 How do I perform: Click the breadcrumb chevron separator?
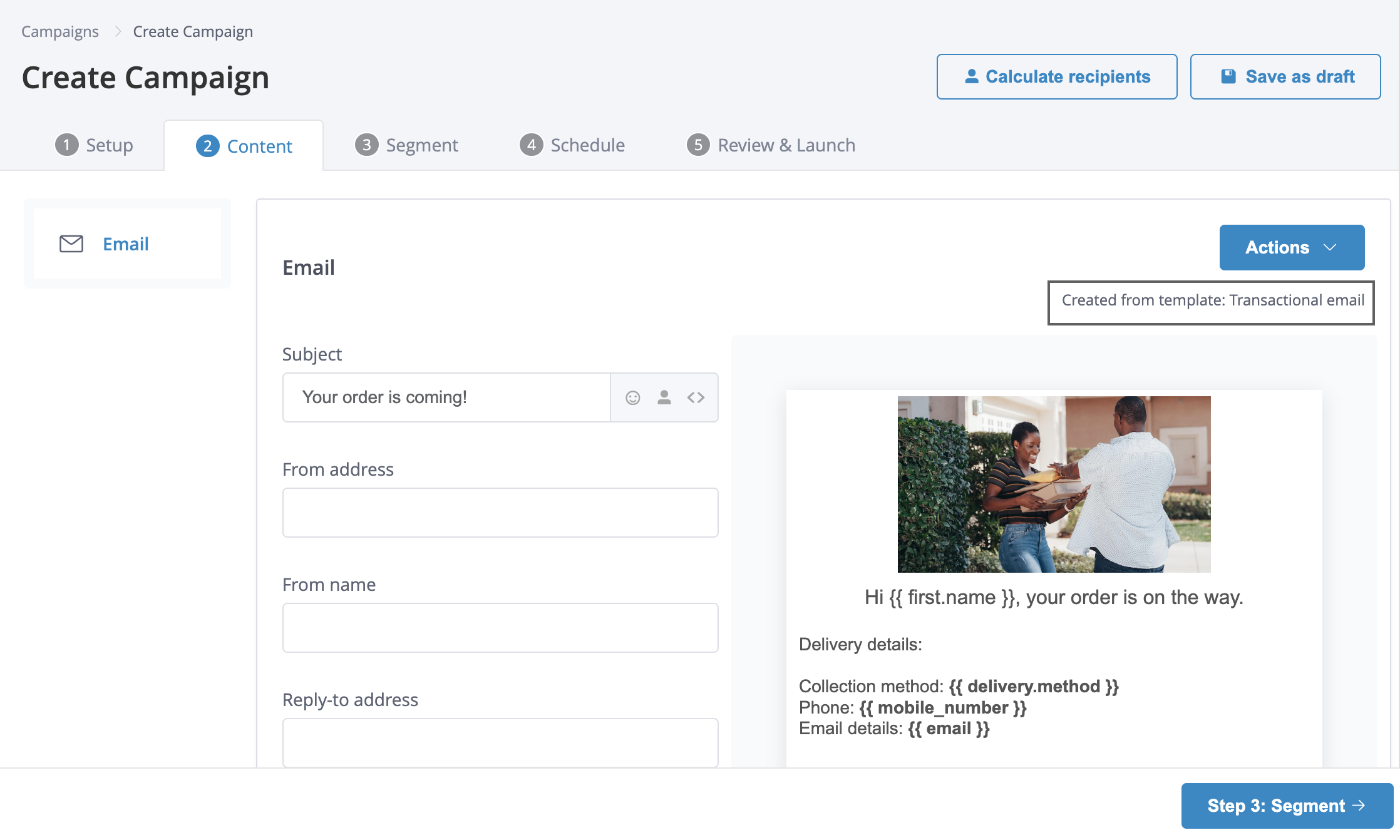[x=117, y=31]
